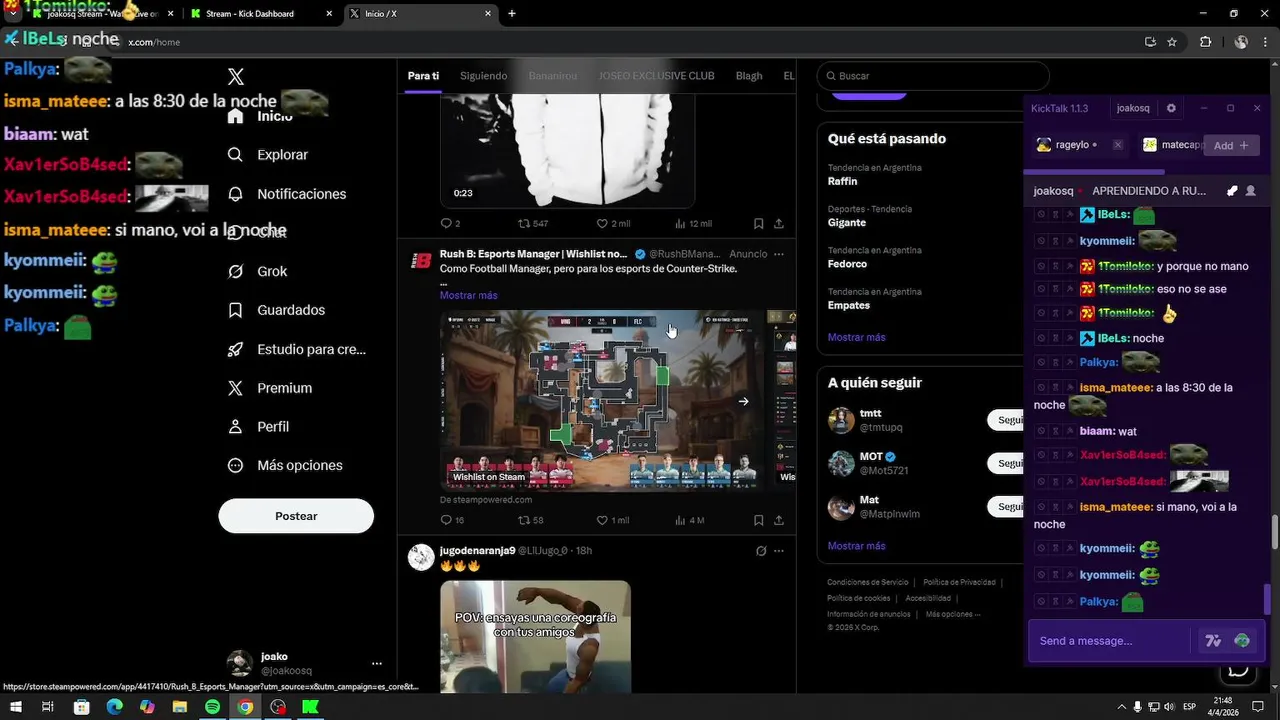Click the Postear button

[296, 516]
